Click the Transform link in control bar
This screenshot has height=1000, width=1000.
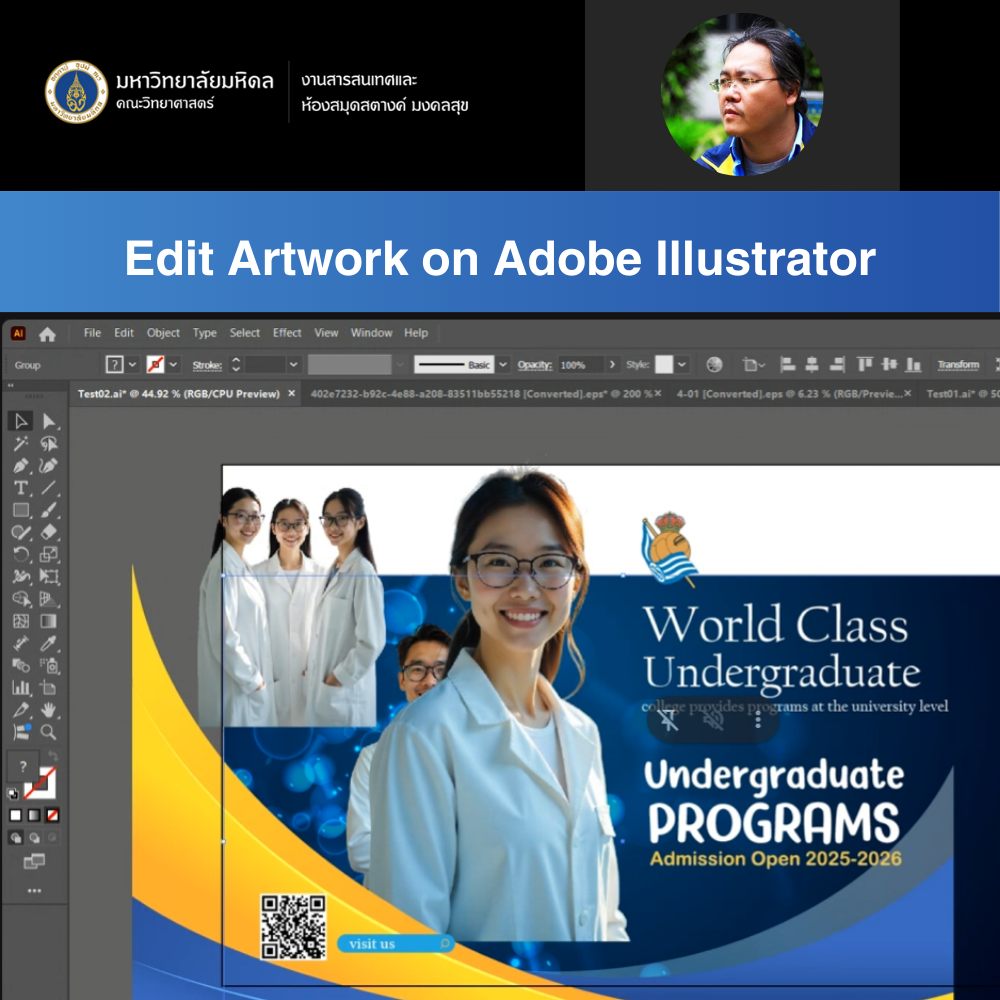957,365
